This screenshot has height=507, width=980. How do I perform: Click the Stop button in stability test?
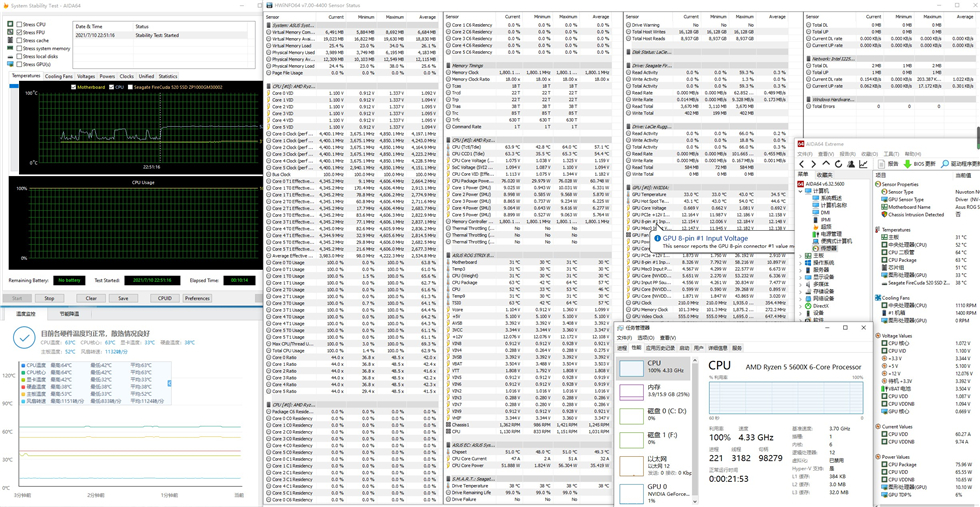pos(49,298)
